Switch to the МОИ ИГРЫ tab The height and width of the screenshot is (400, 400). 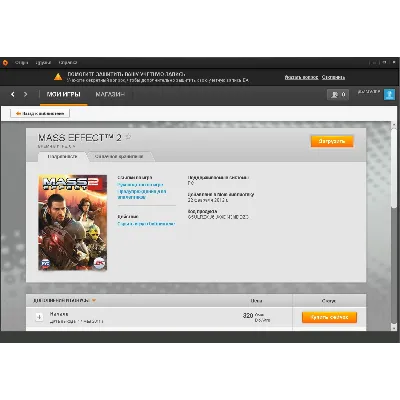[x=63, y=95]
